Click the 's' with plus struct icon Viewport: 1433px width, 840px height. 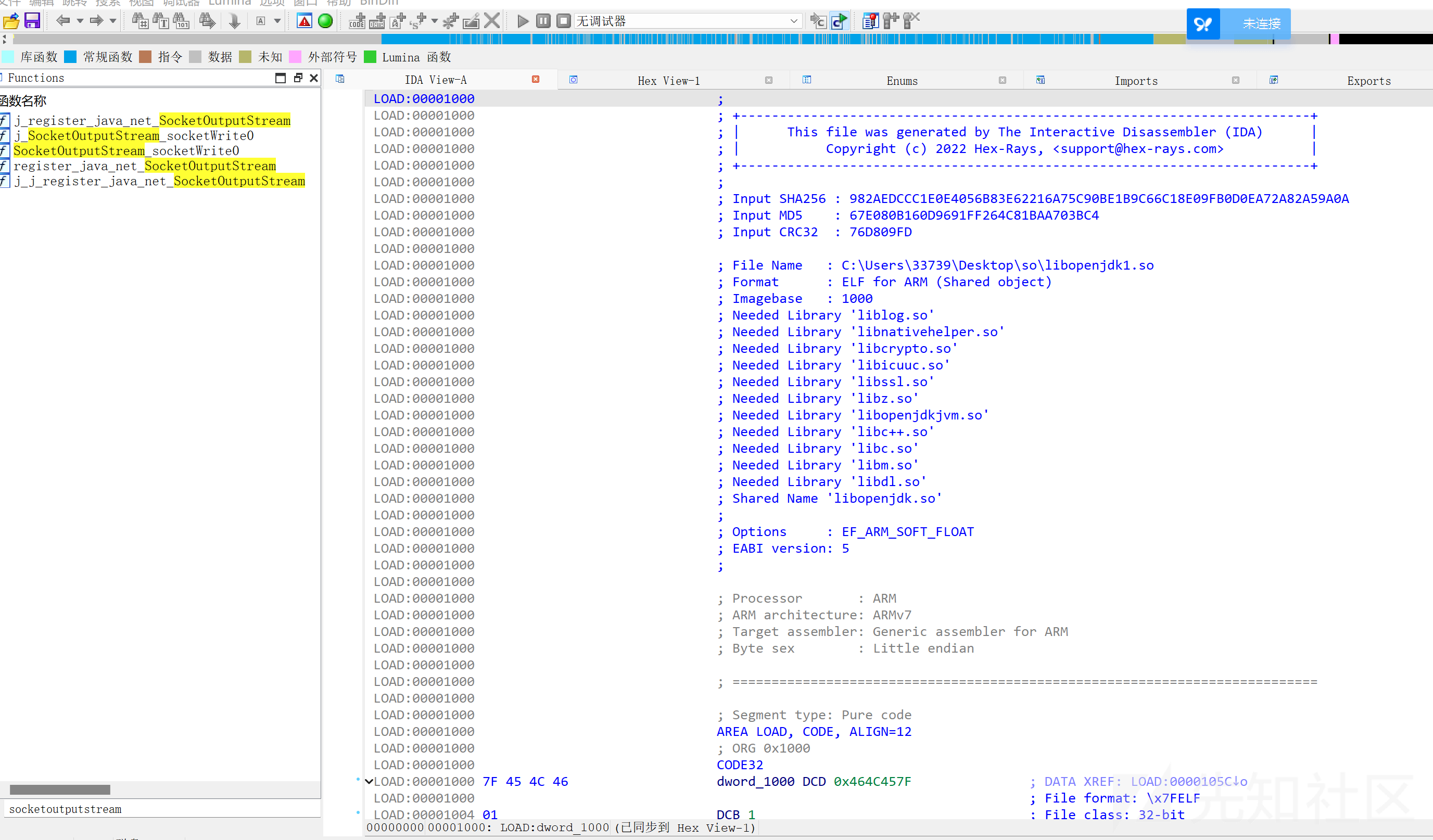point(419,22)
